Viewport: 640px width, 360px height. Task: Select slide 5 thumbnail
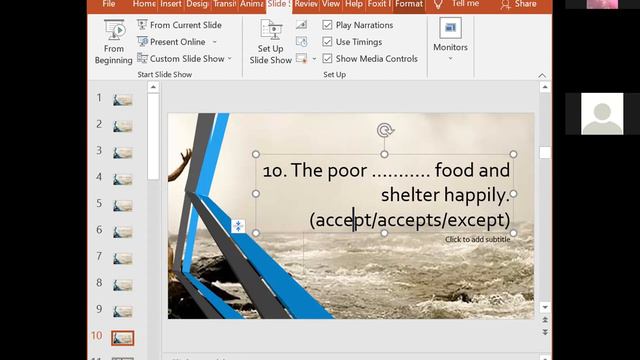click(x=123, y=206)
